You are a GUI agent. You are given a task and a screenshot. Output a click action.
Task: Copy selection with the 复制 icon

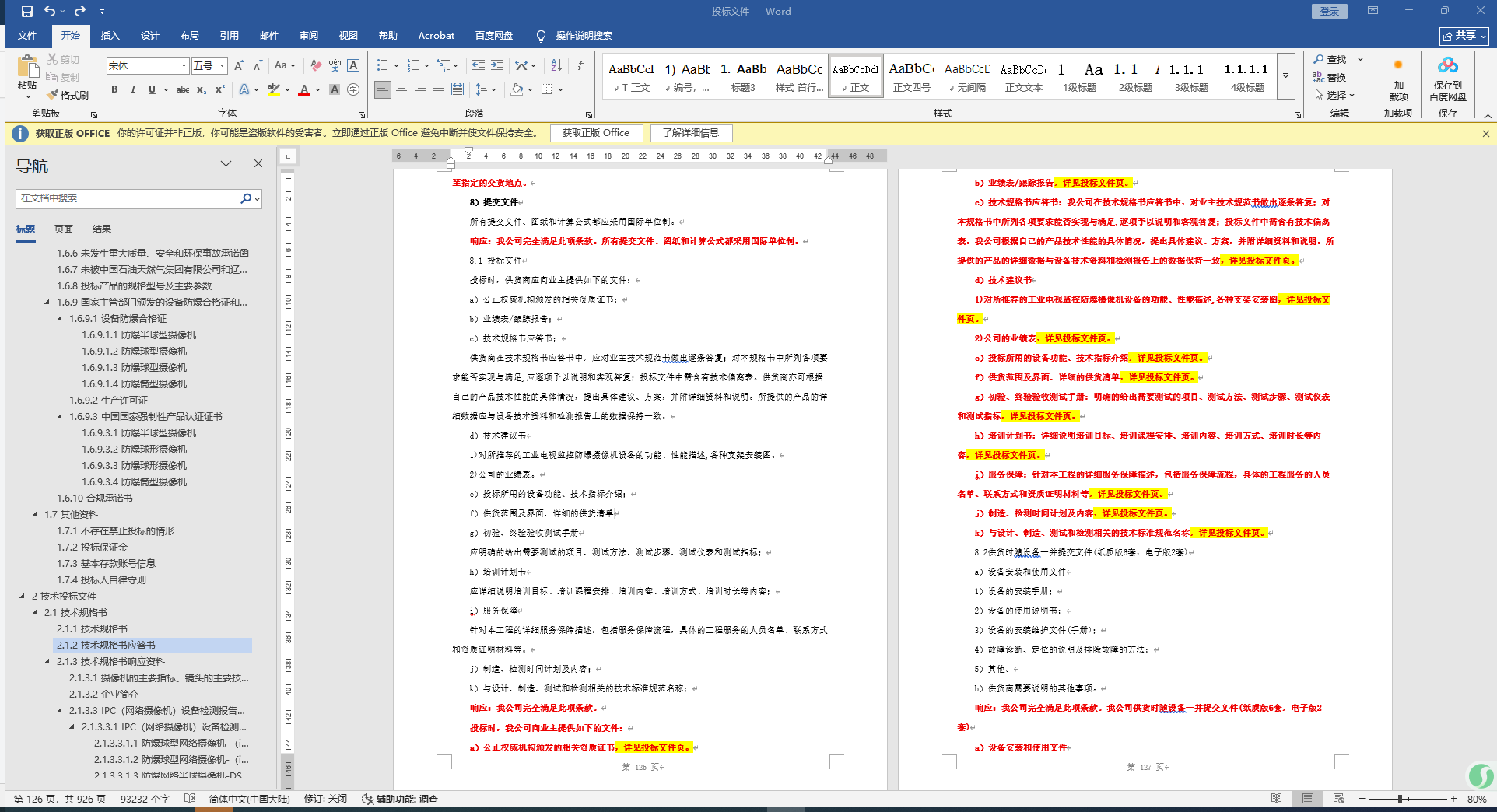pyautogui.click(x=63, y=77)
